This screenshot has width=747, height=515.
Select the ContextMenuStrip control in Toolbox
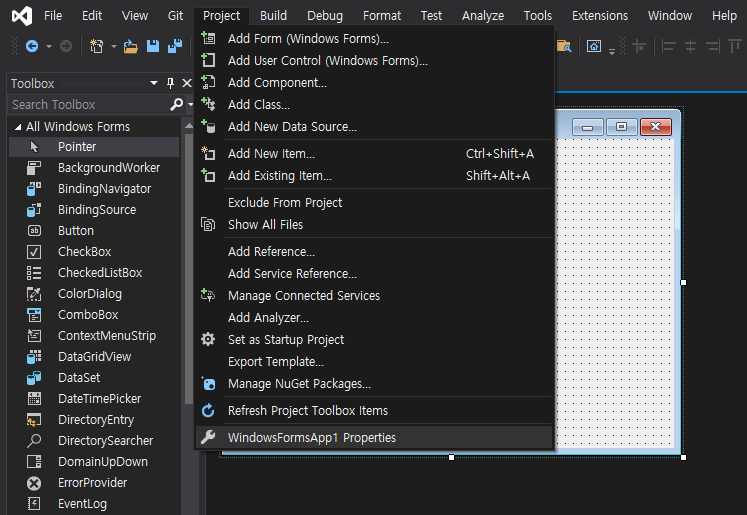pyautogui.click(x=94, y=336)
